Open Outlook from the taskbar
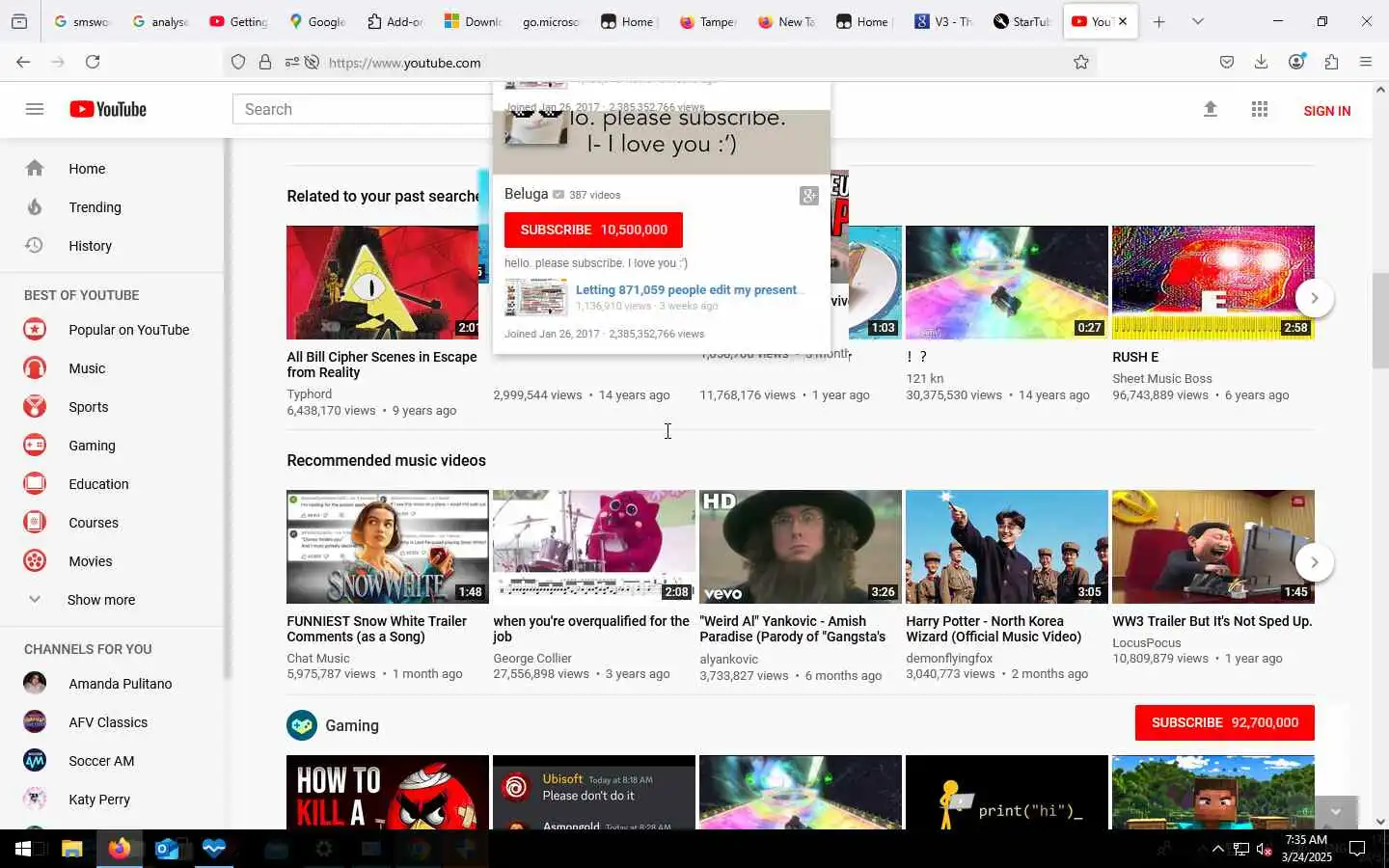The height and width of the screenshot is (868, 1389). pyautogui.click(x=167, y=849)
